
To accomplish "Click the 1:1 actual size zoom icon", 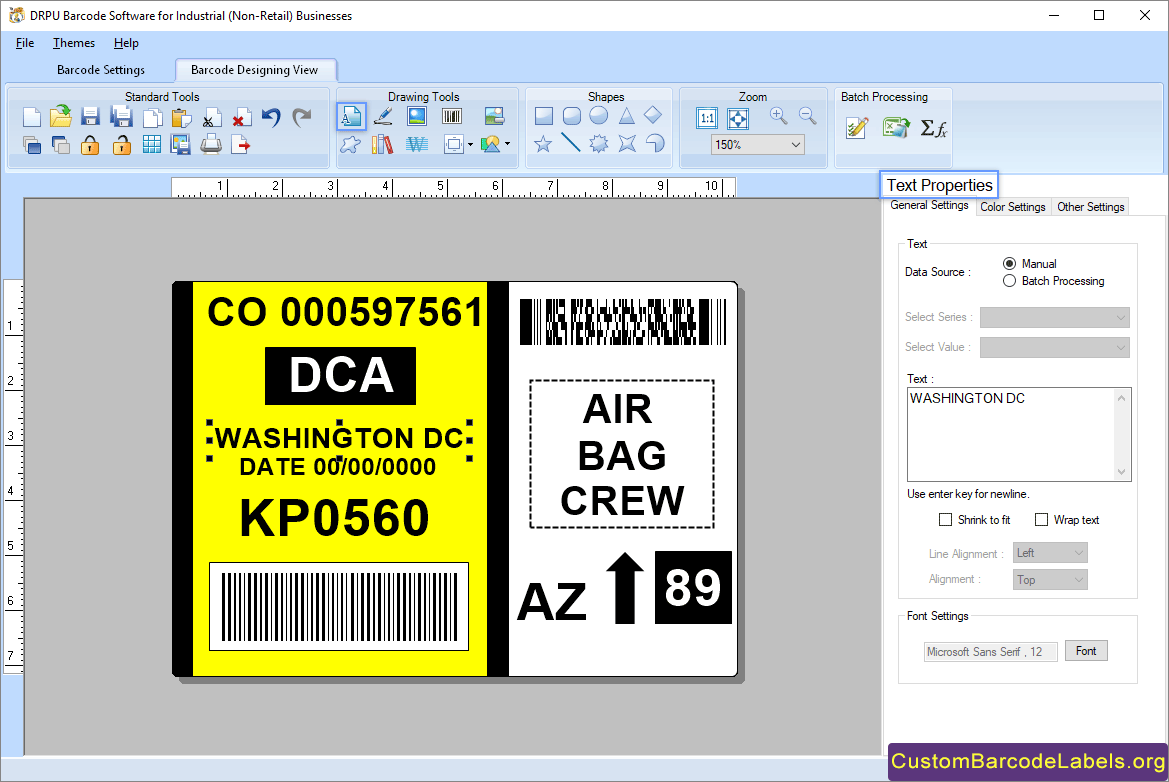I will (707, 118).
